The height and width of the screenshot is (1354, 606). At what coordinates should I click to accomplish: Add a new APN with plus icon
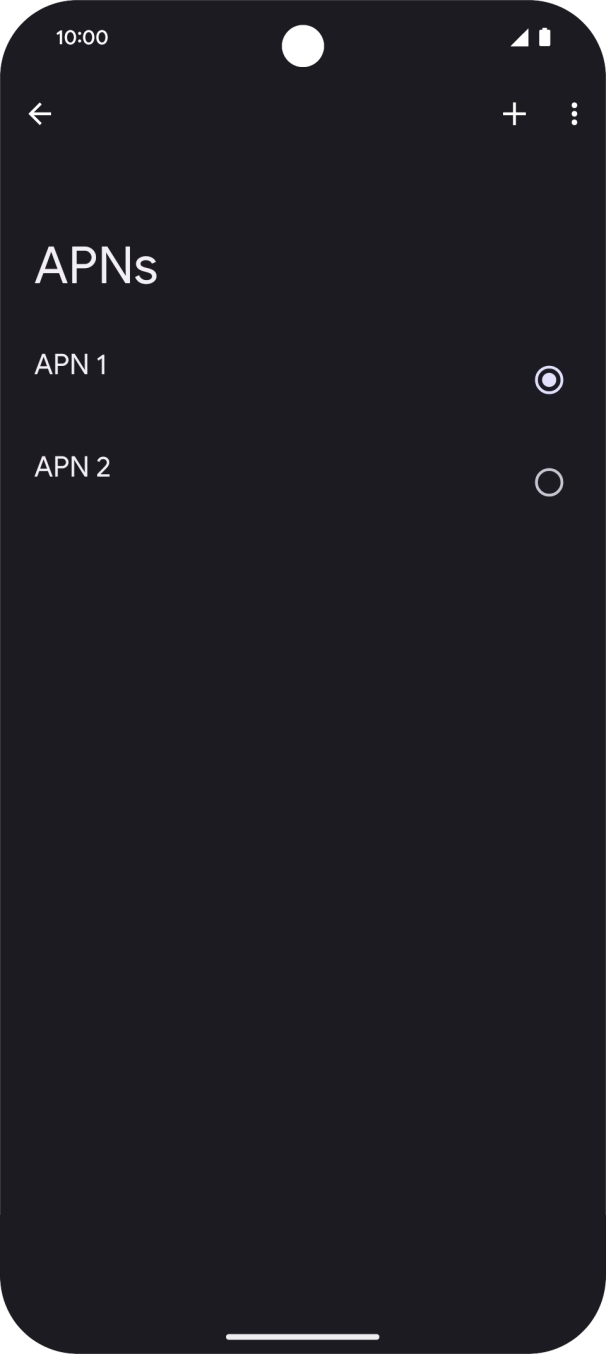(x=514, y=114)
